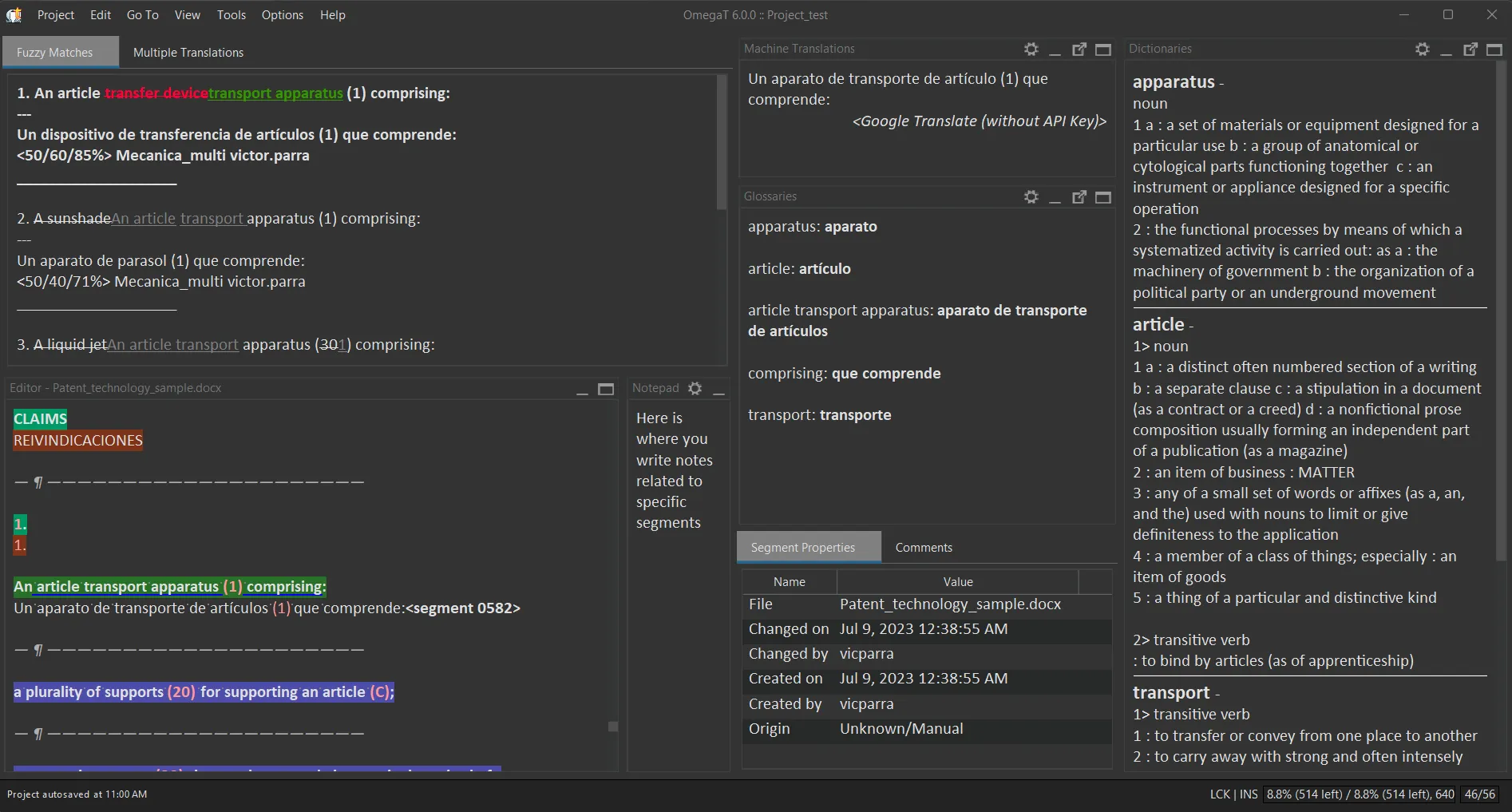Undock the Dictionaries panel

[1470, 49]
